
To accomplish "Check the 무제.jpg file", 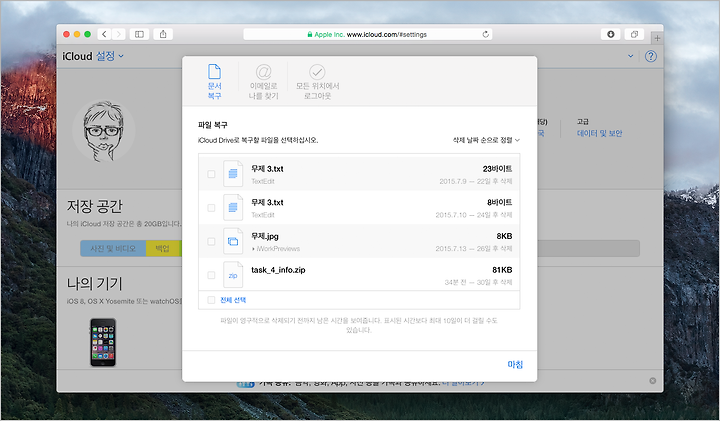I will 211,241.
